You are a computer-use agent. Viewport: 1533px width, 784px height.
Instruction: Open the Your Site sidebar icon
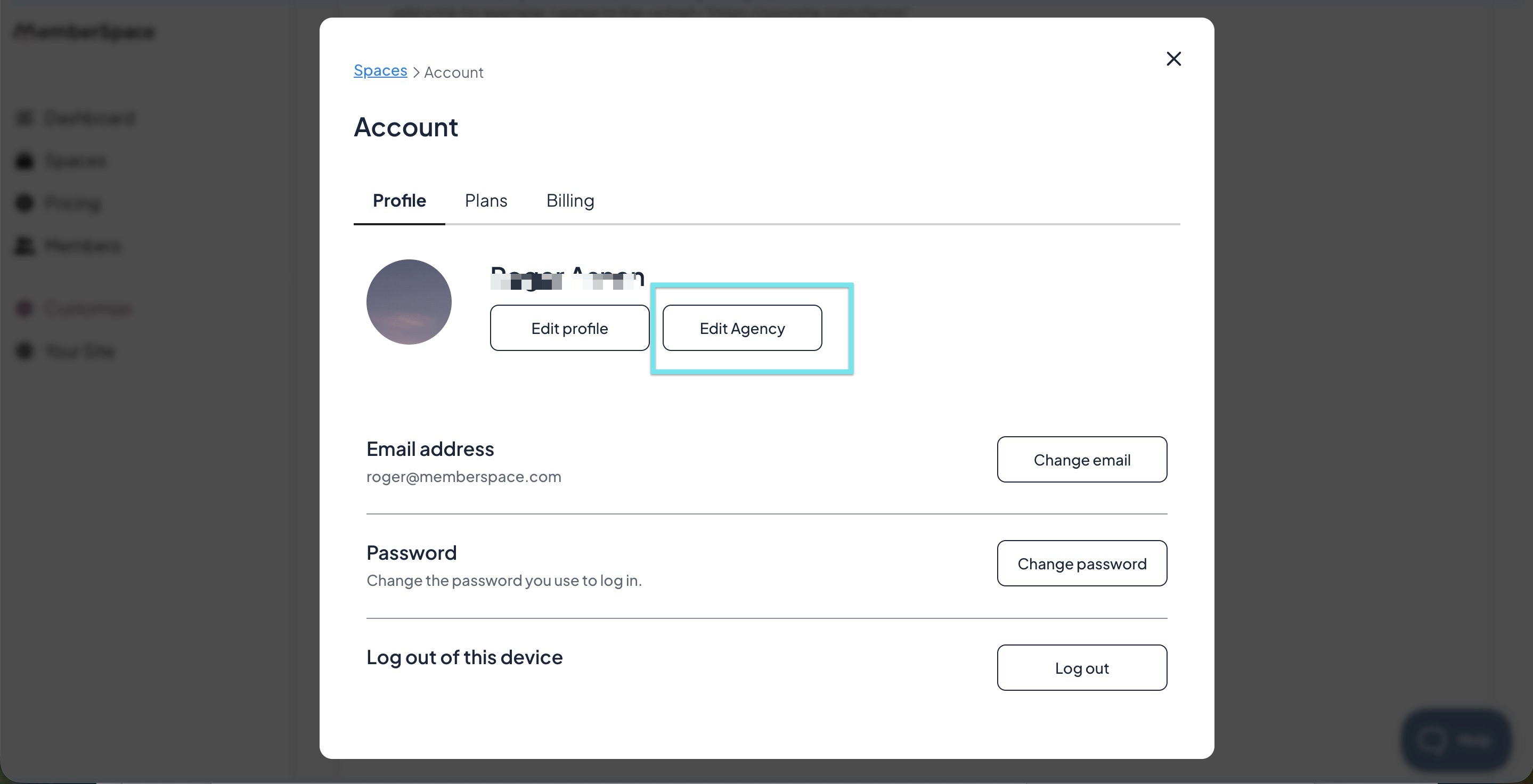pyautogui.click(x=25, y=351)
